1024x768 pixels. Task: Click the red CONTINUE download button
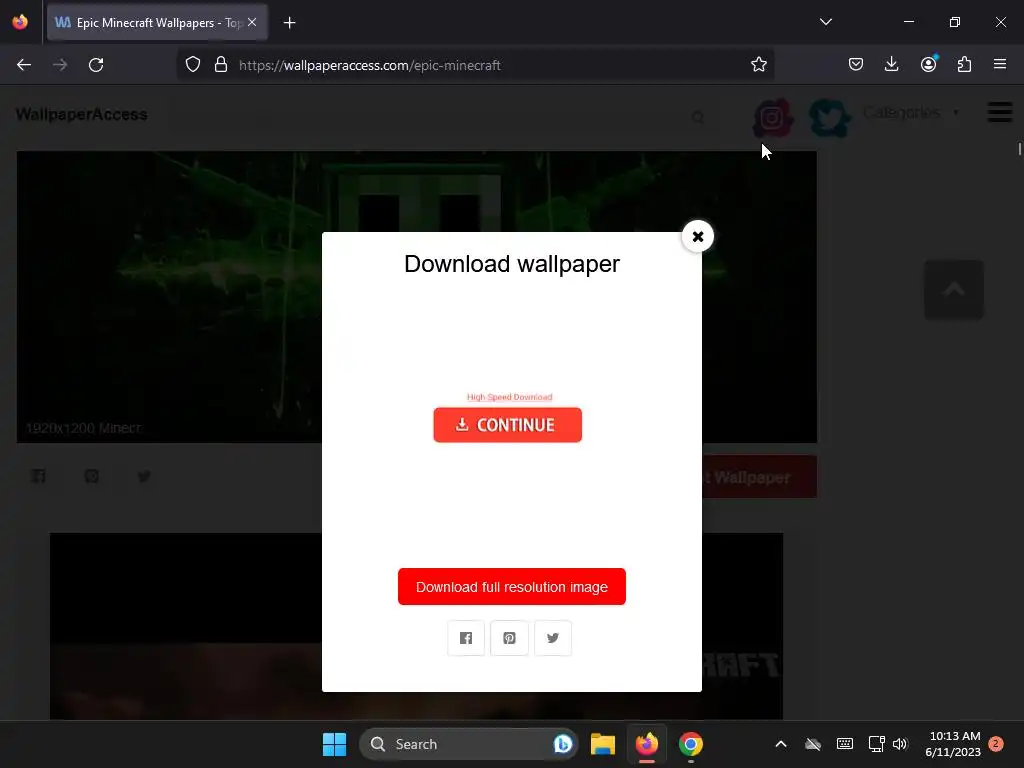pyautogui.click(x=507, y=425)
